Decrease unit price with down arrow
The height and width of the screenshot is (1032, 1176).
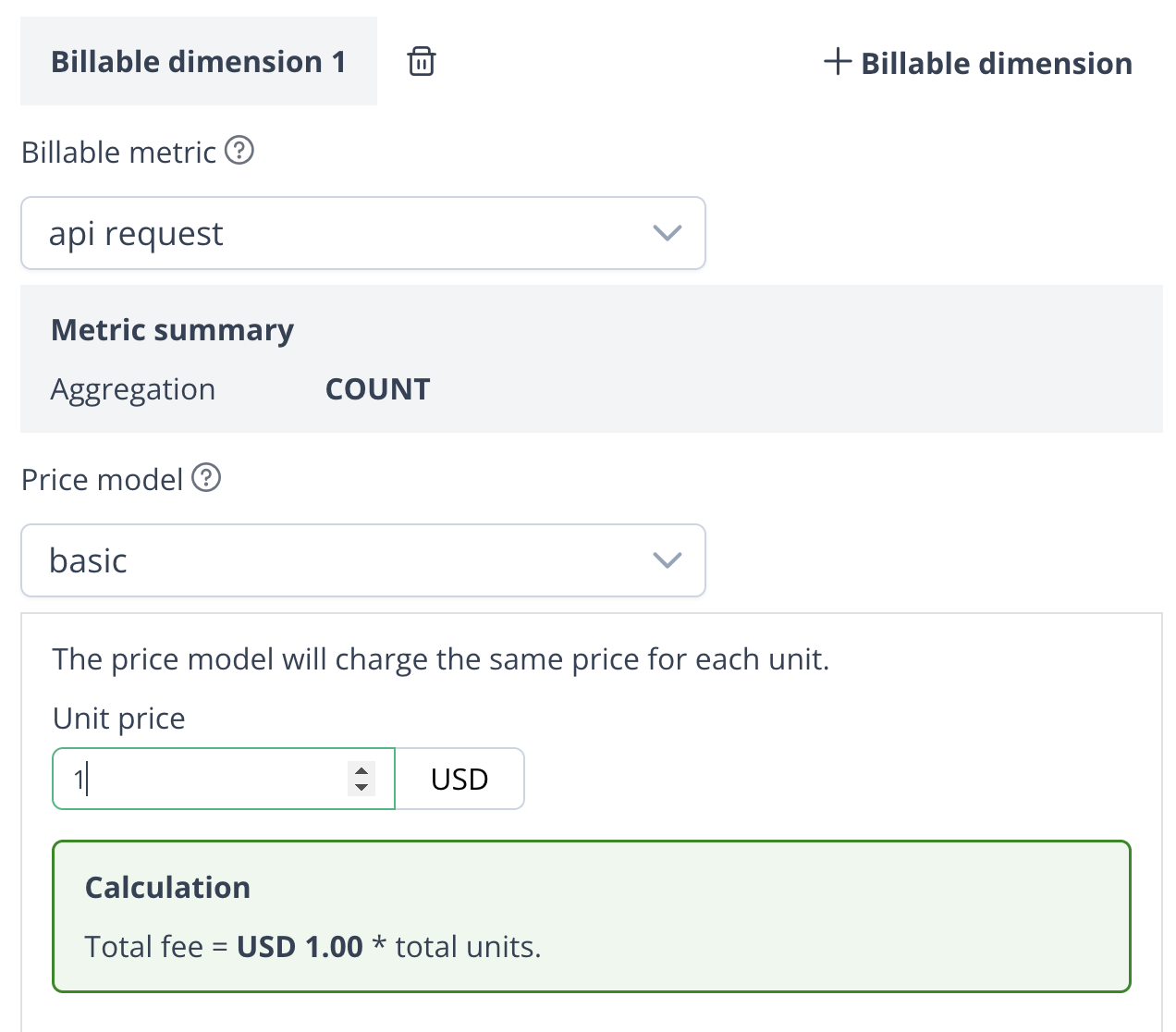[x=361, y=788]
